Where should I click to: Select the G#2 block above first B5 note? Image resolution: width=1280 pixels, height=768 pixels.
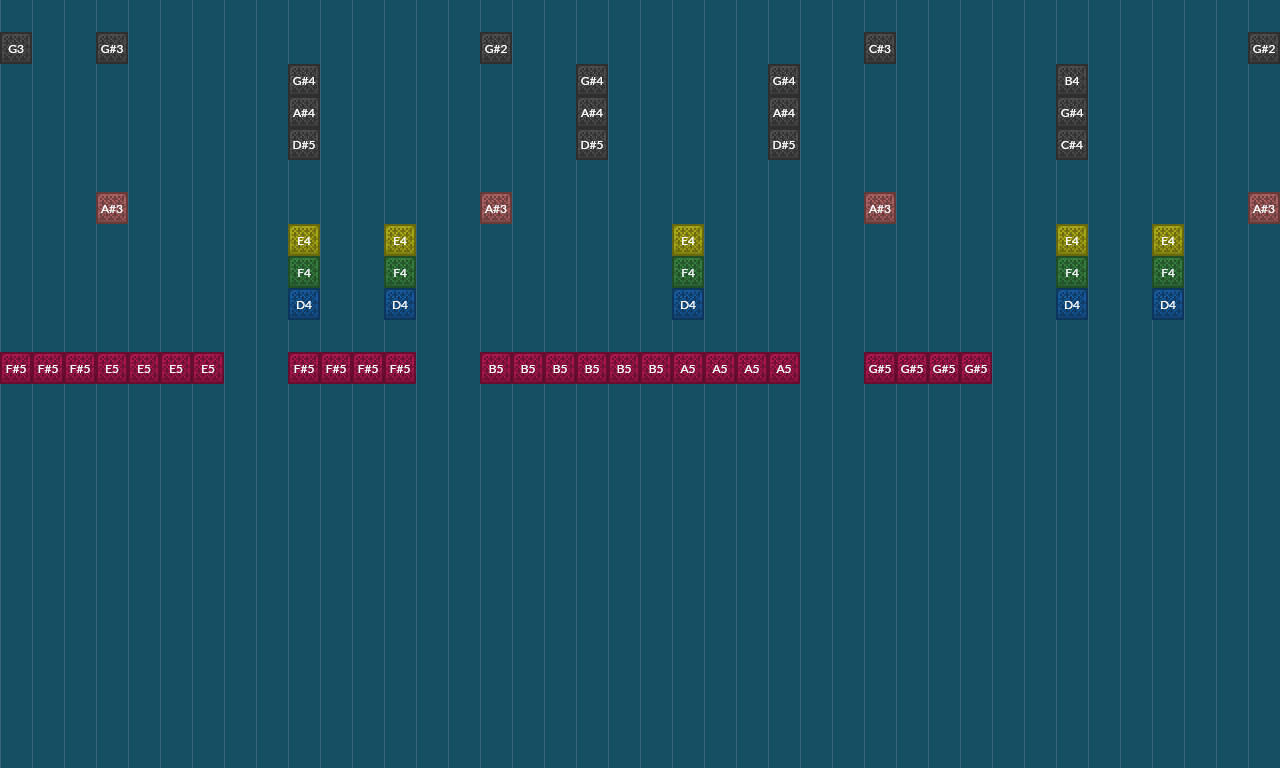tap(496, 48)
